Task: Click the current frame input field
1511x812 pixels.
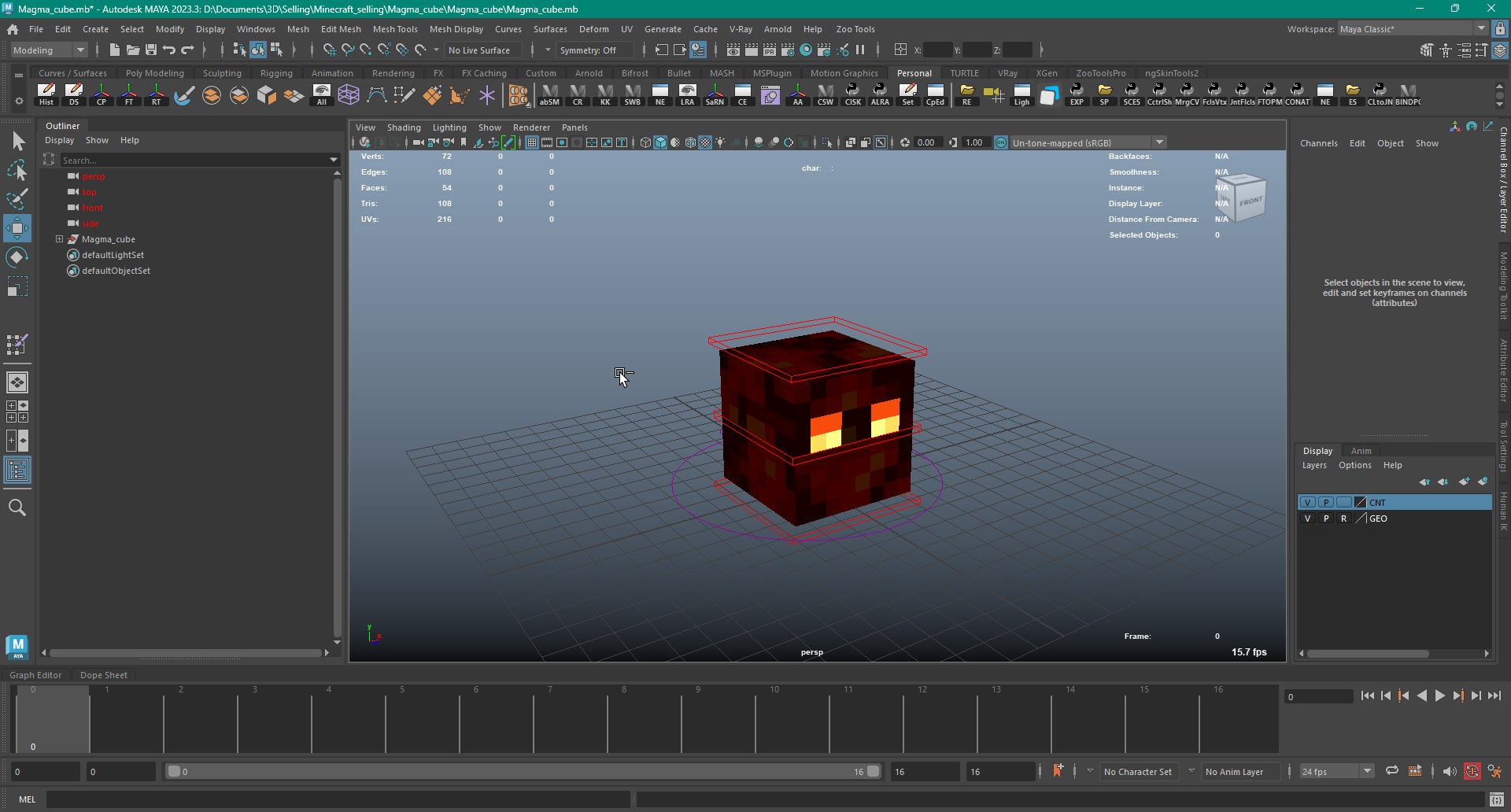Action: coord(1318,696)
